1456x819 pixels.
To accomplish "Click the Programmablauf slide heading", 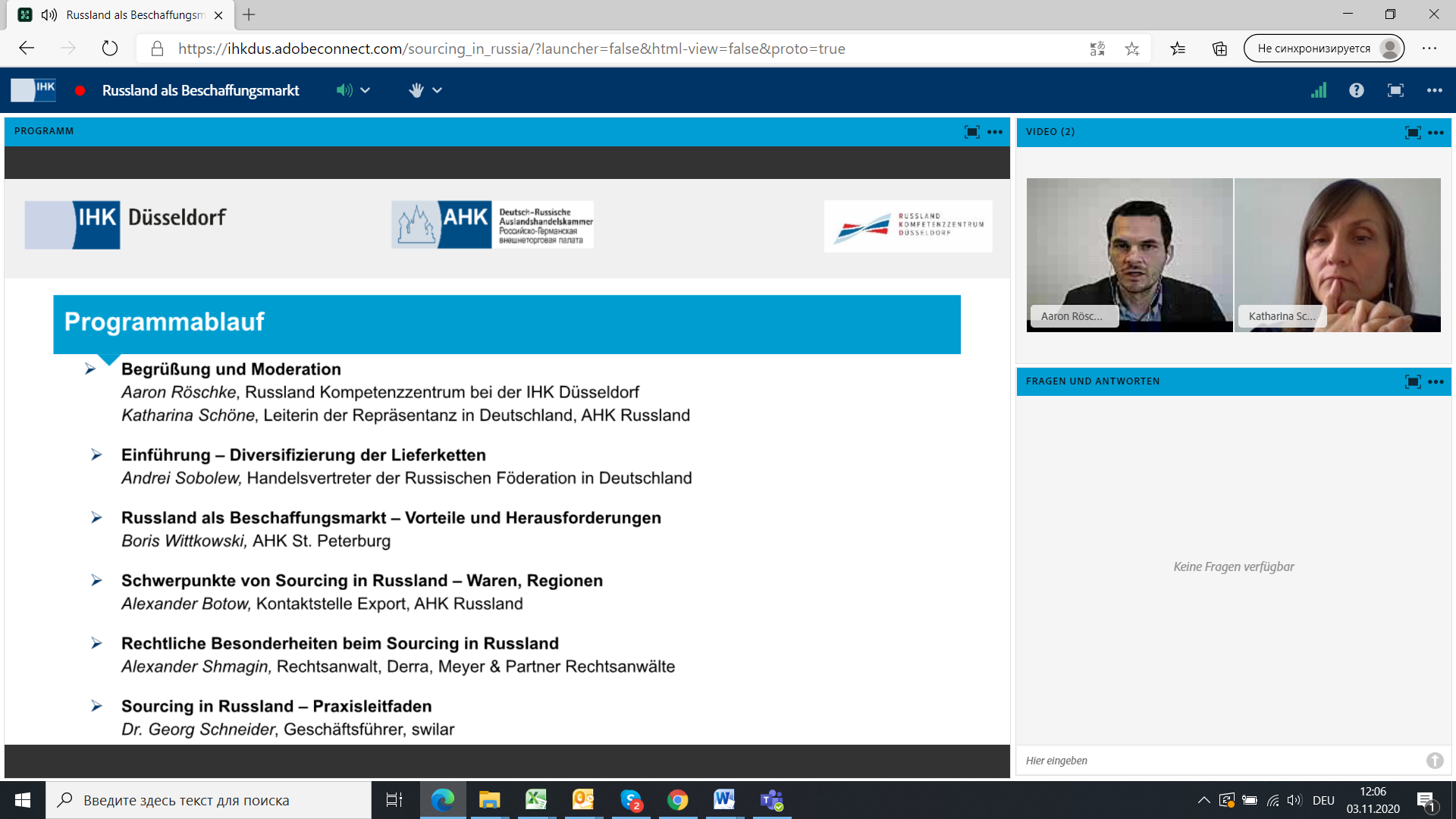I will pyautogui.click(x=164, y=322).
